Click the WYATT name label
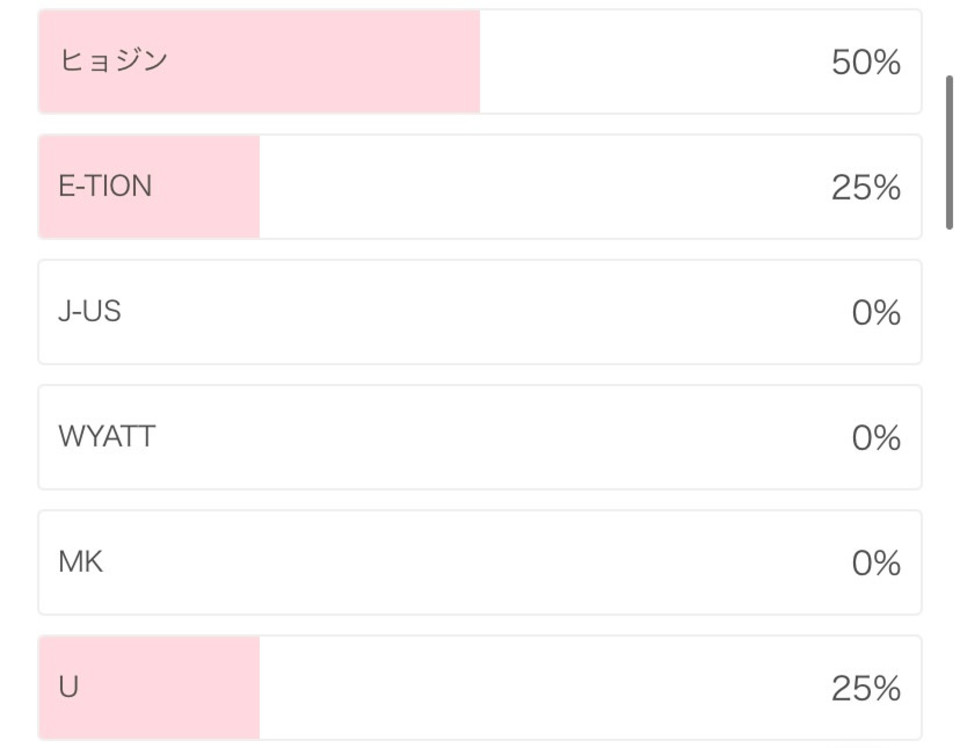This screenshot has height=748, width=960. (x=107, y=437)
